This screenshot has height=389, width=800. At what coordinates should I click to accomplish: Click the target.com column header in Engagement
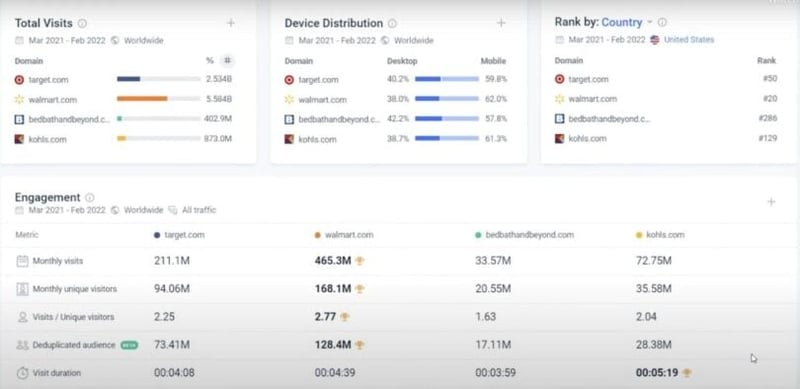pos(179,235)
